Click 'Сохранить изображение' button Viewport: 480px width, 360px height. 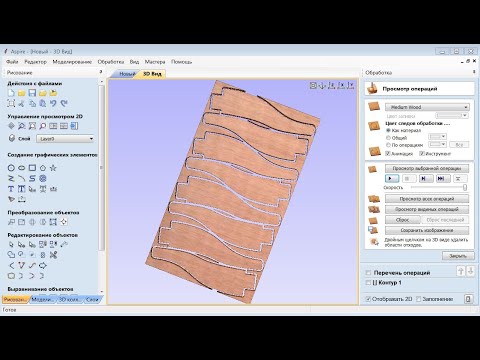[x=427, y=230]
